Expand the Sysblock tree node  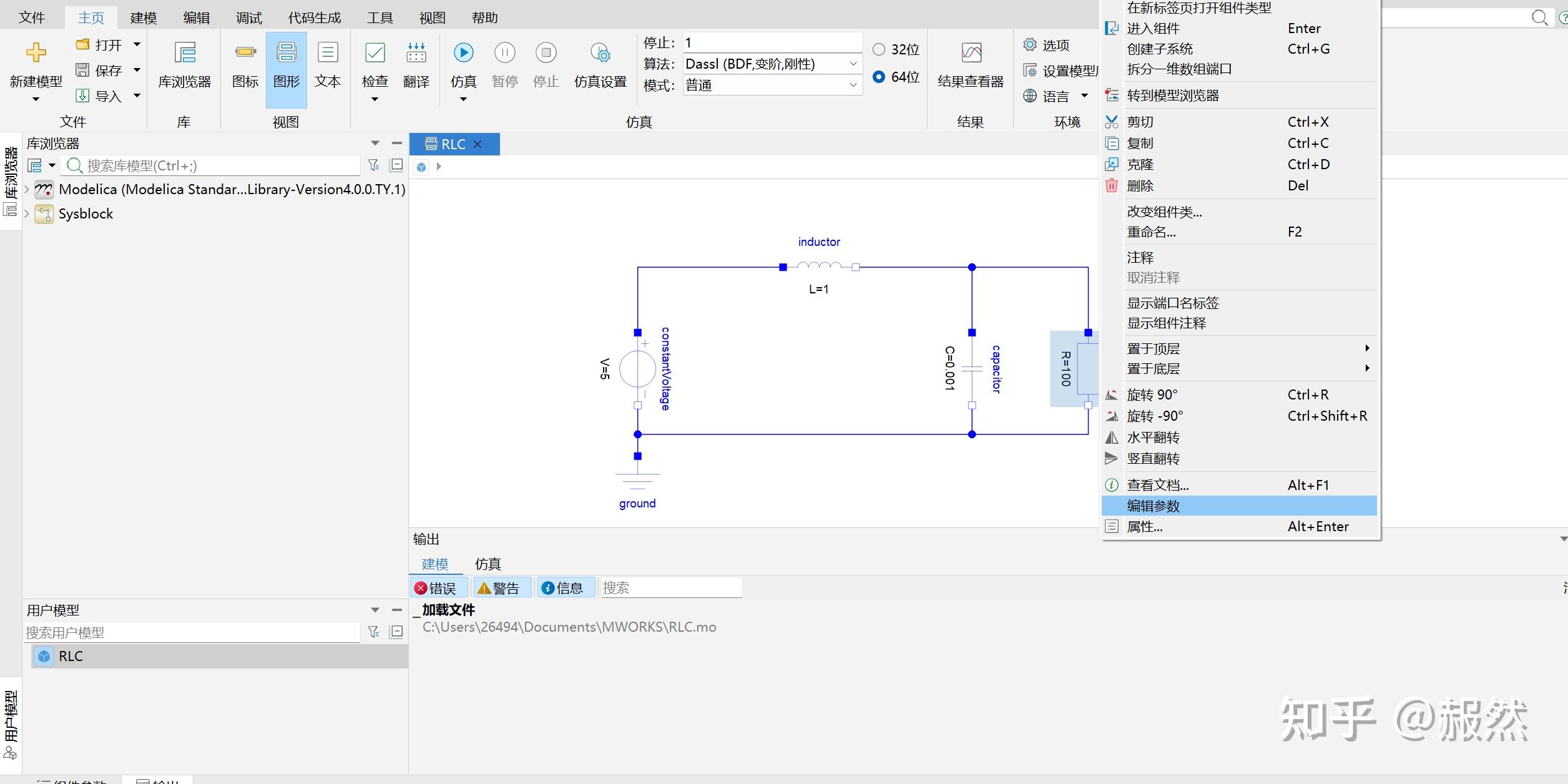[27, 213]
